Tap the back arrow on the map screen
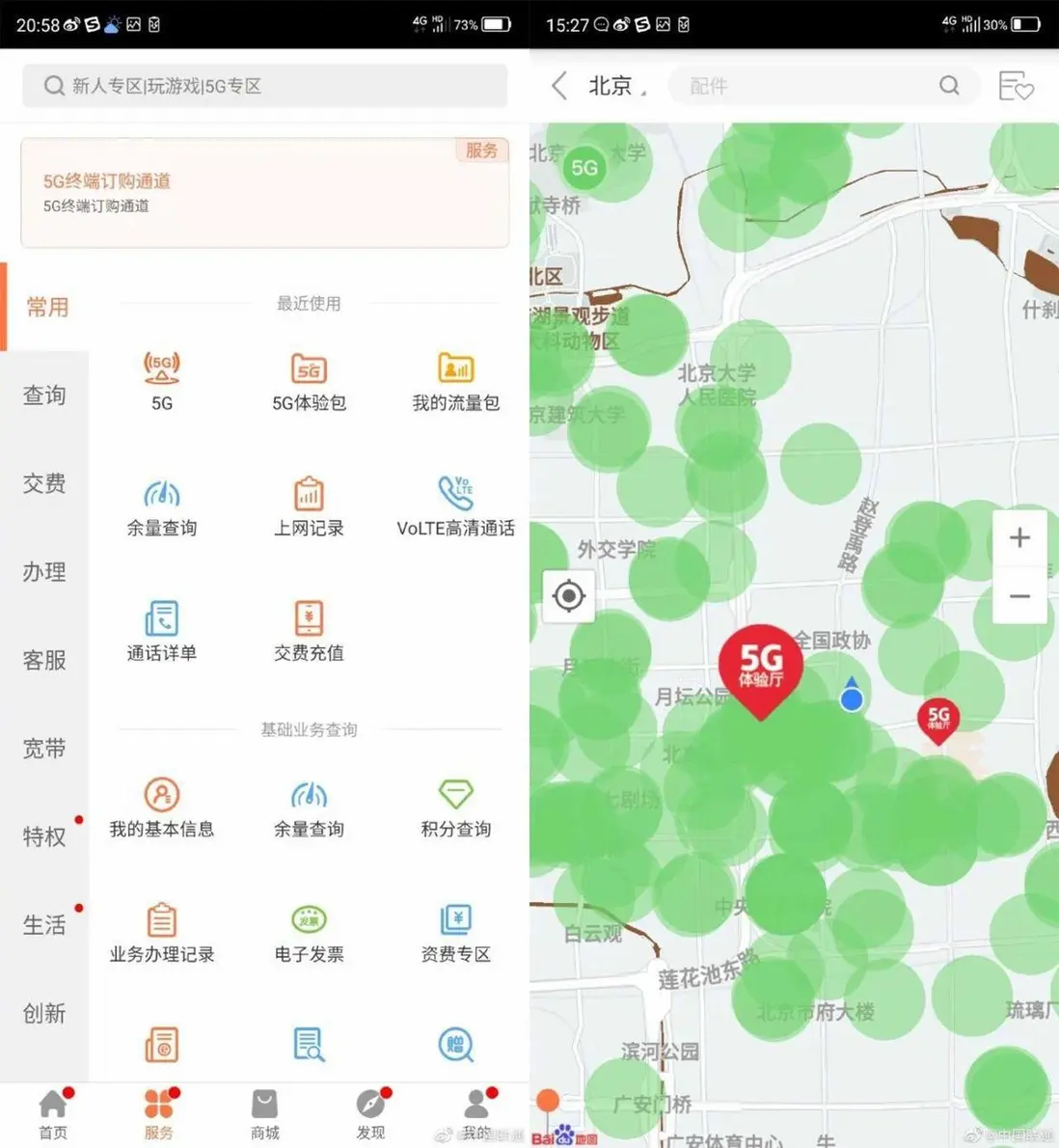 click(557, 86)
